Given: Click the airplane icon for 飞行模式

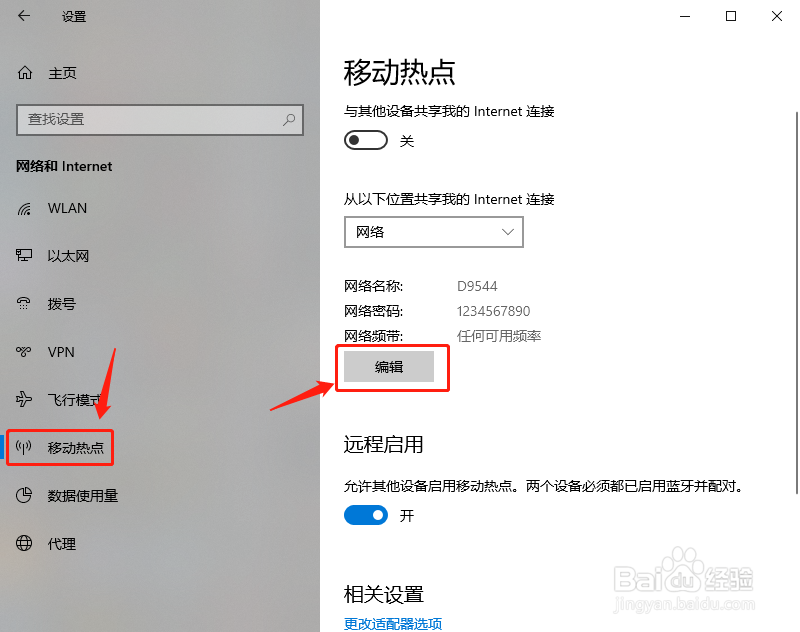Looking at the screenshot, I should tap(23, 399).
